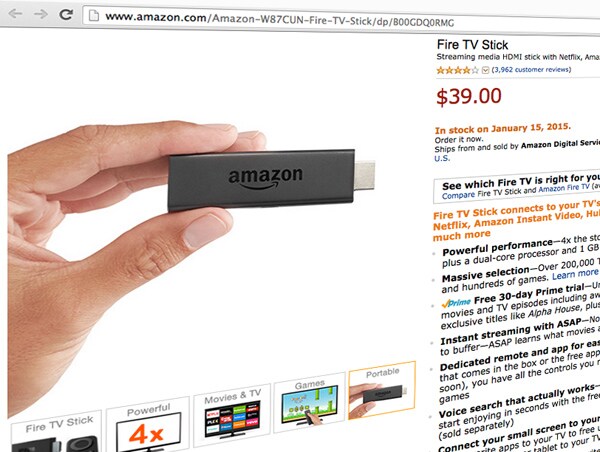Viewport: 600px width, 452px height.
Task: Click the browser back arrow
Action: [15, 14]
